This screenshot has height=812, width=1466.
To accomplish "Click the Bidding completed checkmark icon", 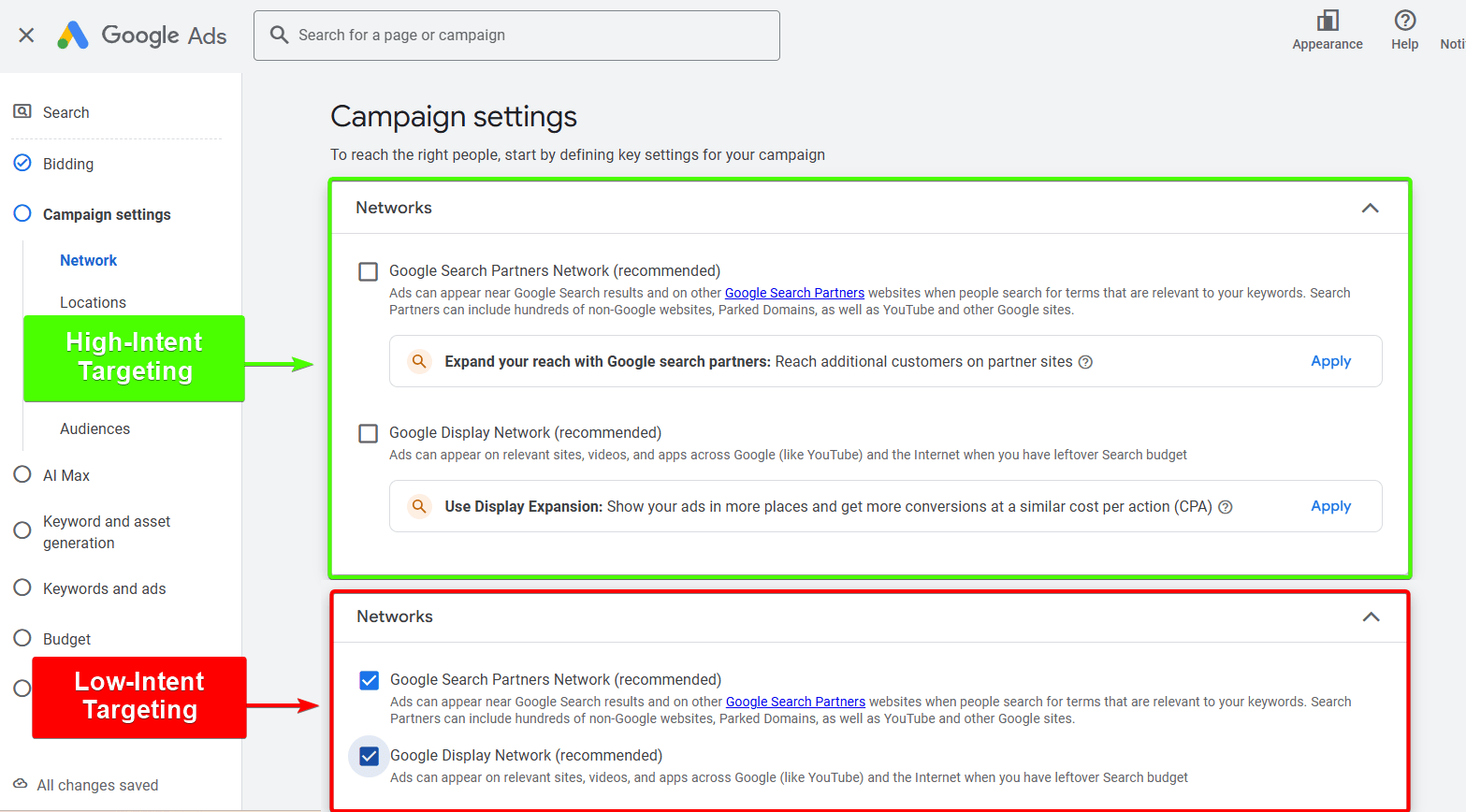I will (22, 163).
